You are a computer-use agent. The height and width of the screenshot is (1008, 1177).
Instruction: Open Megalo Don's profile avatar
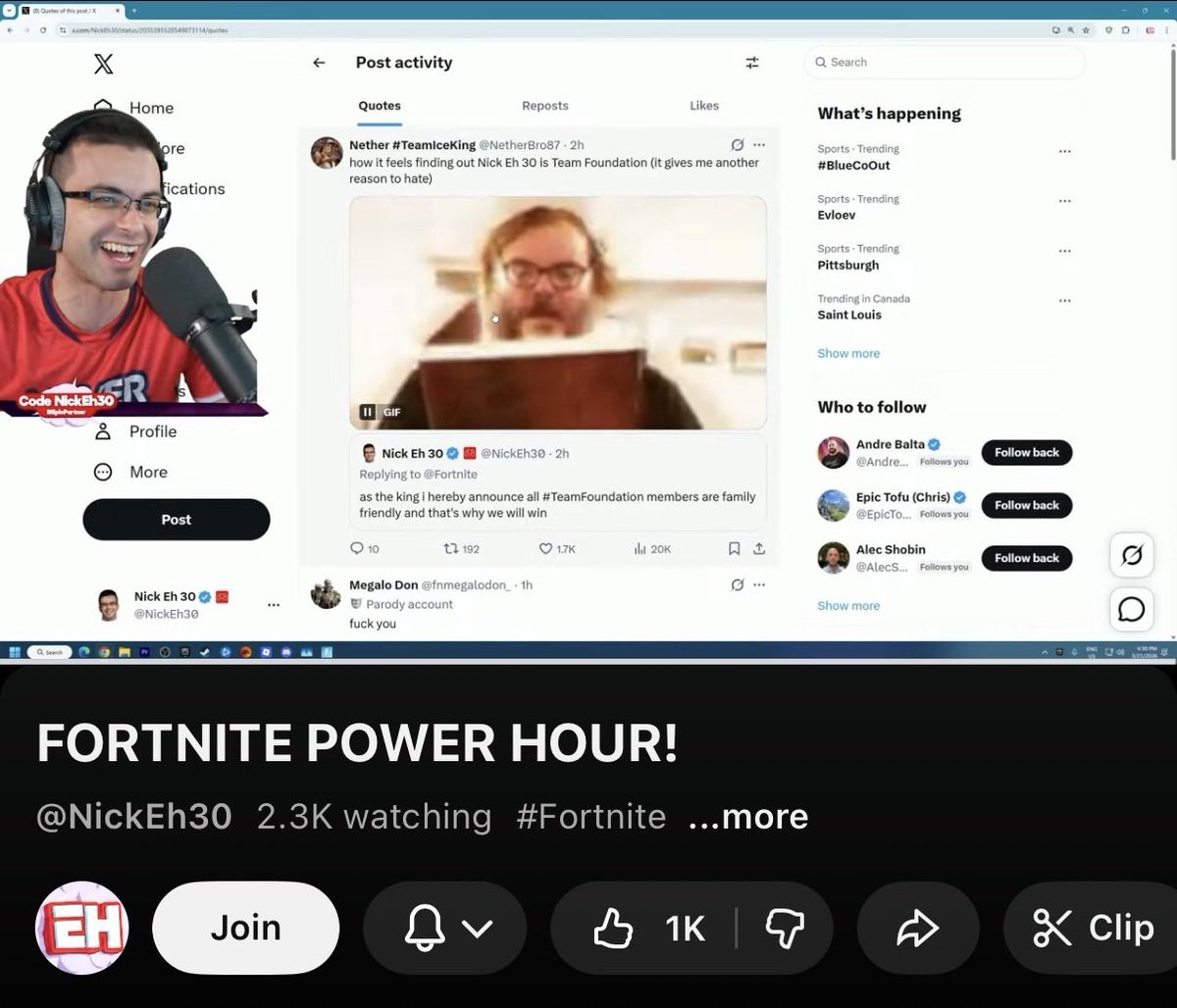(327, 593)
